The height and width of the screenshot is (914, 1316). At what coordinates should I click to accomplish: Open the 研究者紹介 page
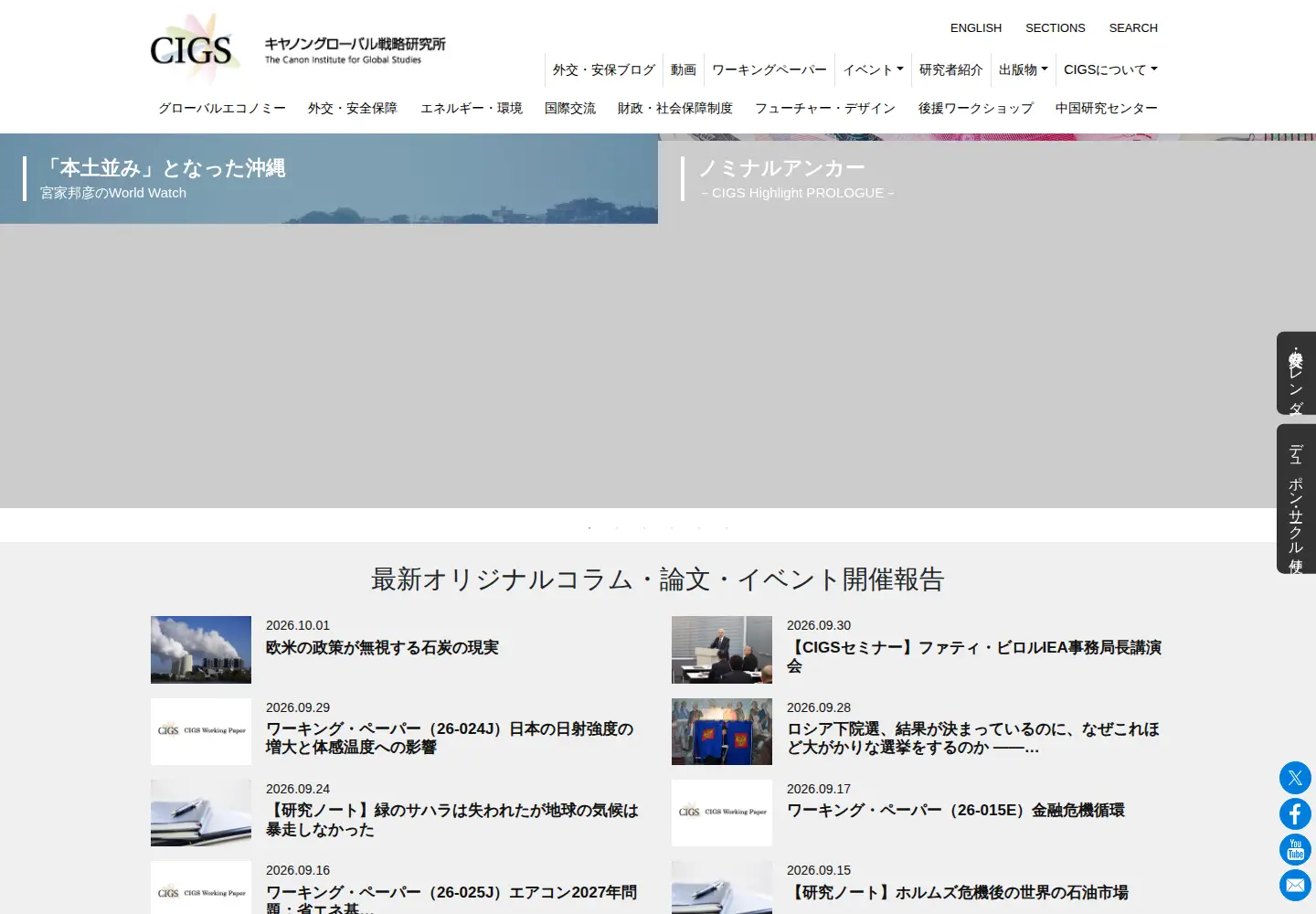pyautogui.click(x=951, y=69)
